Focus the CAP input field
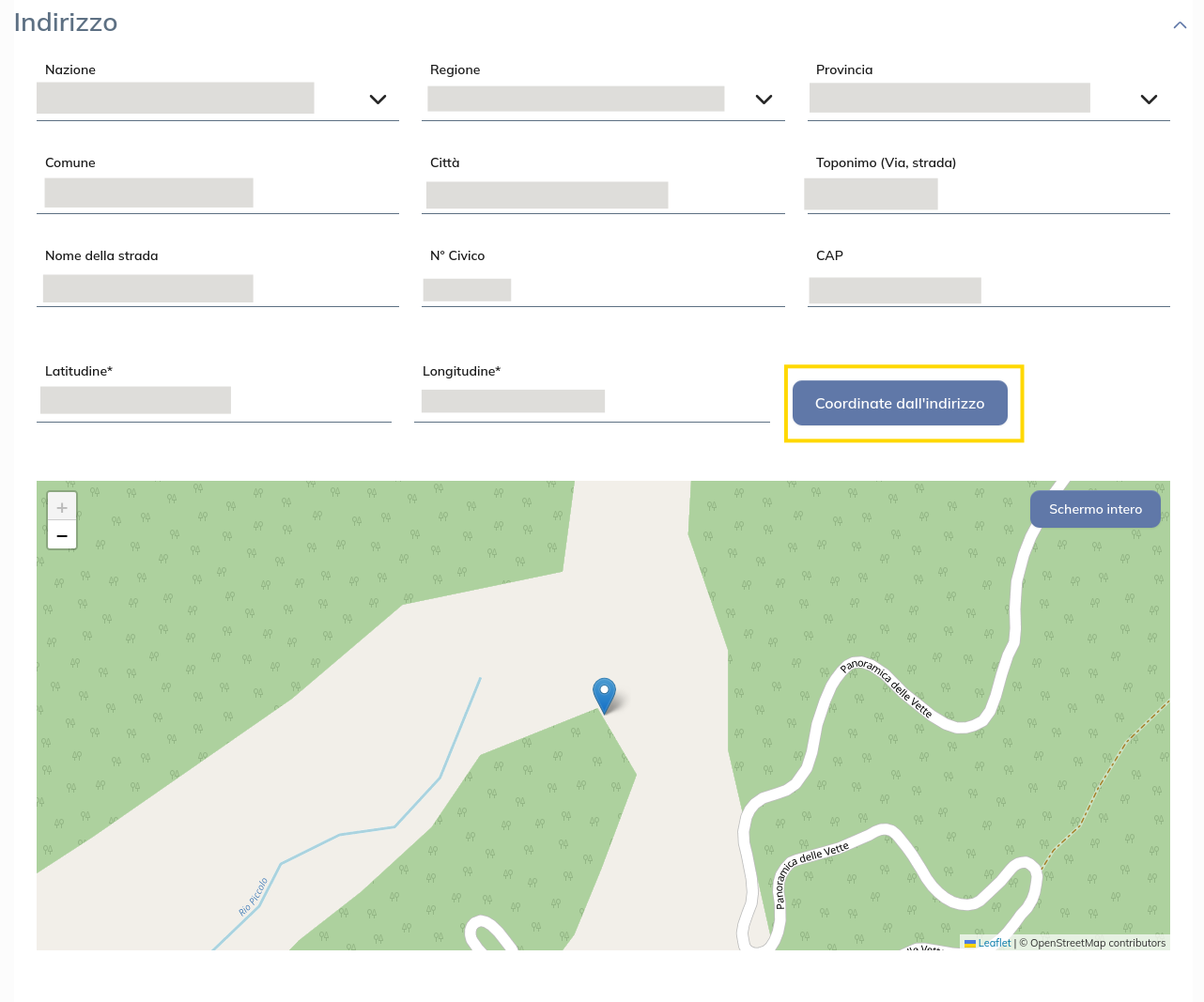 tap(988, 289)
